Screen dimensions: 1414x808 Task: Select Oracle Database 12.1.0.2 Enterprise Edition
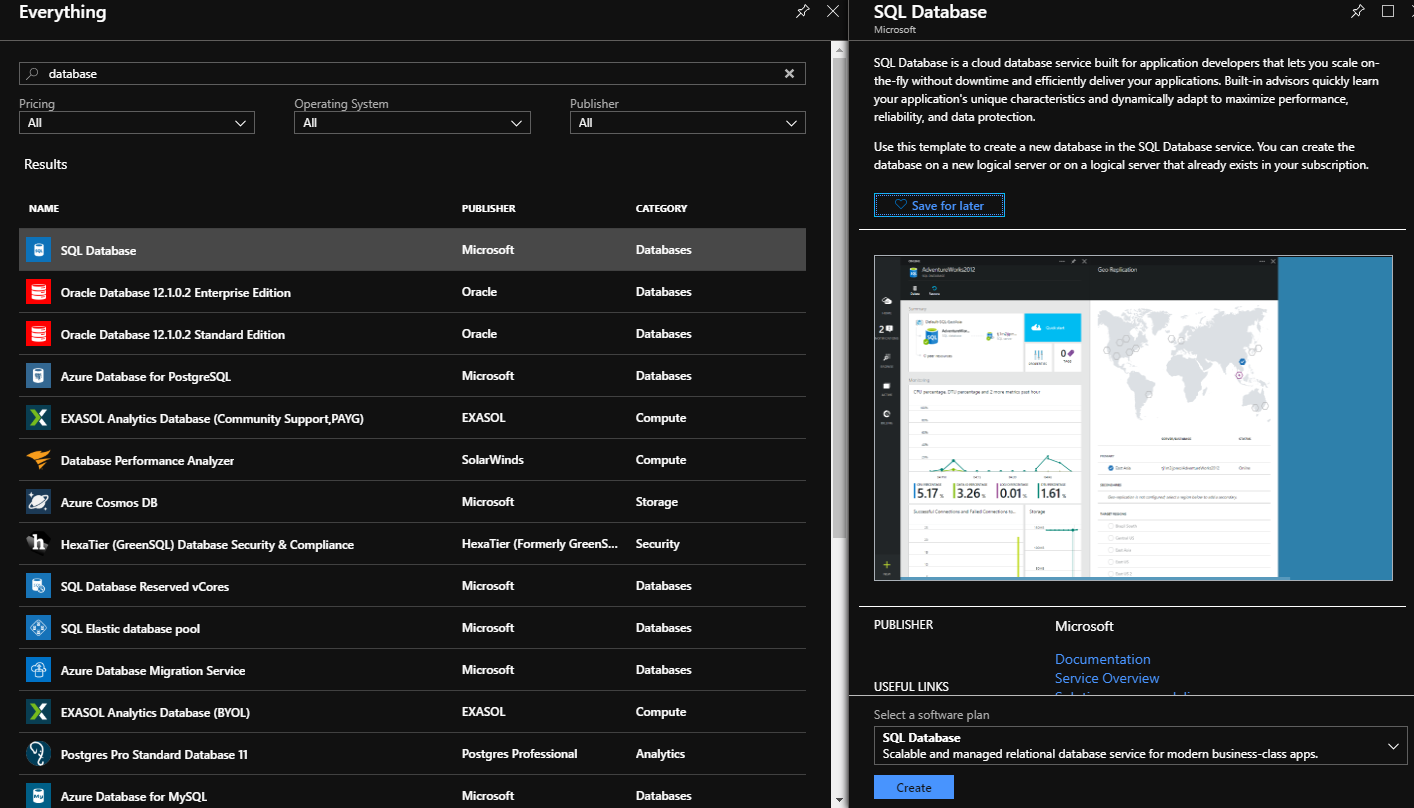tap(412, 292)
